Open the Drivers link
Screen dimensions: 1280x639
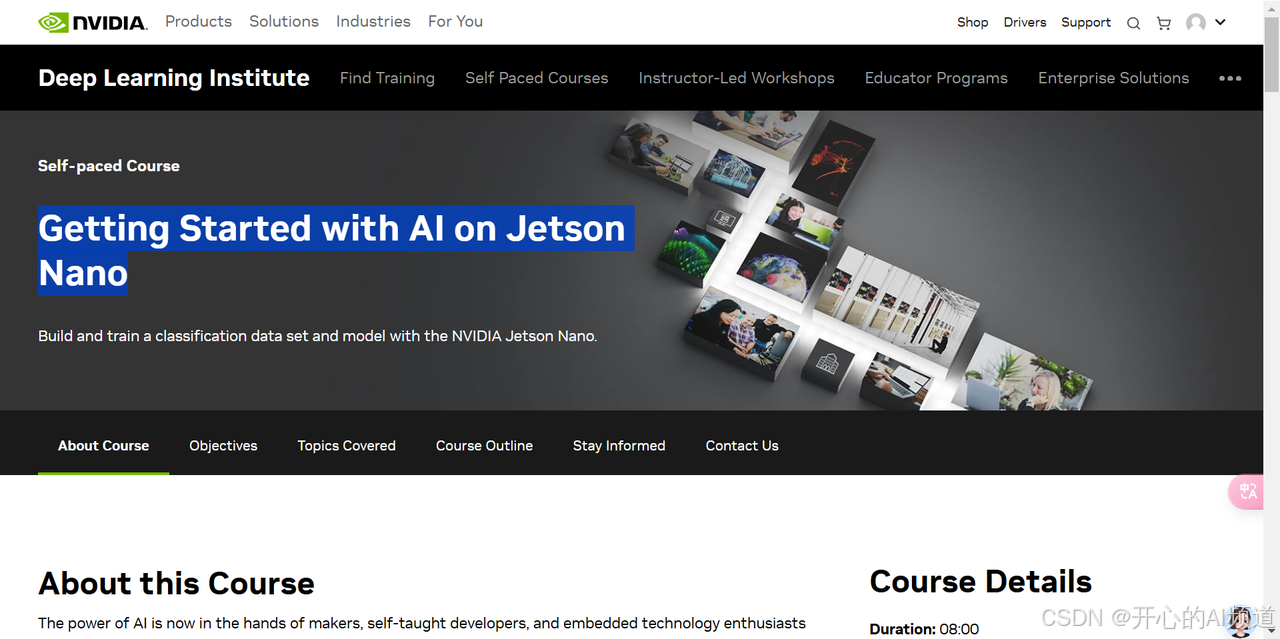tap(1025, 22)
